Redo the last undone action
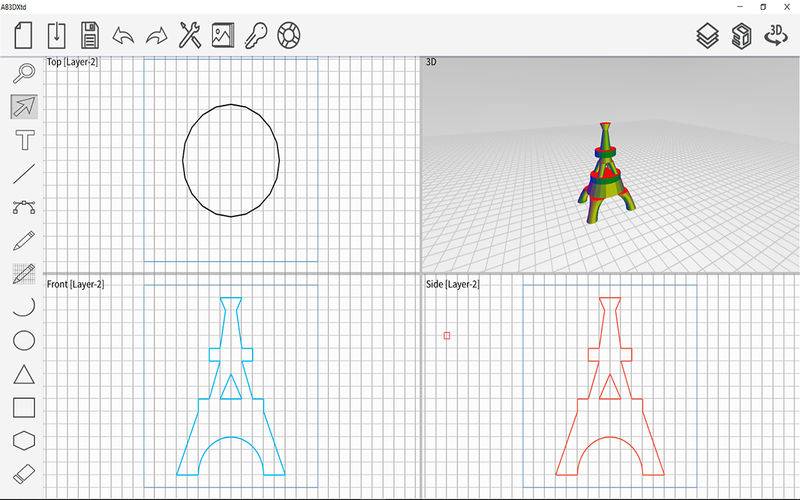This screenshot has height=500, width=800. click(x=157, y=36)
